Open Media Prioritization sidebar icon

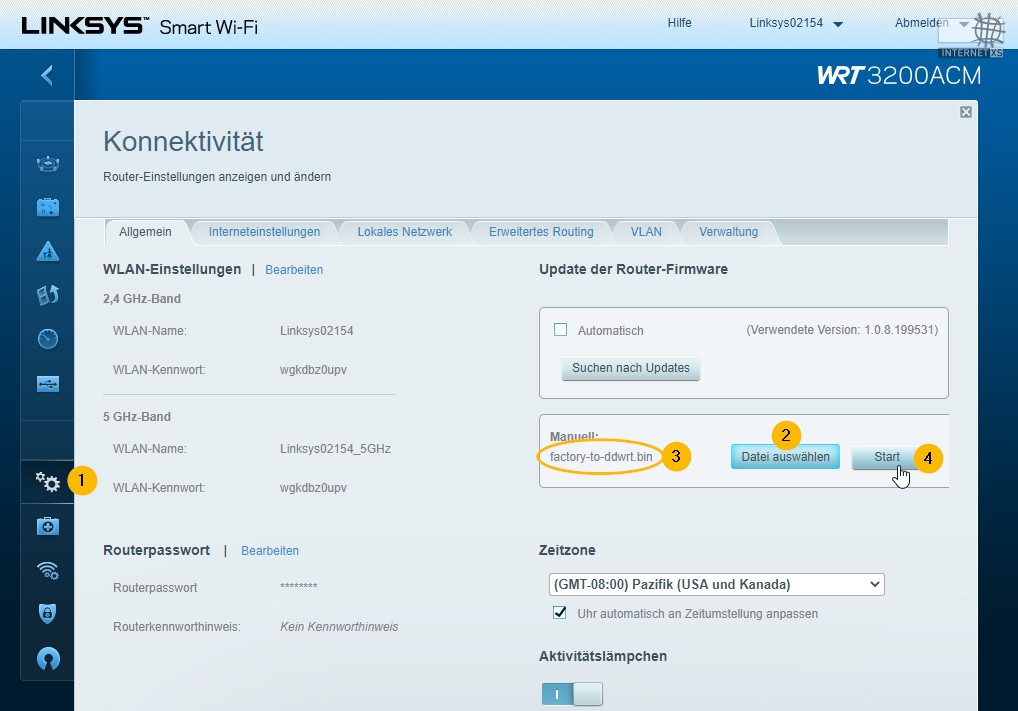click(48, 295)
